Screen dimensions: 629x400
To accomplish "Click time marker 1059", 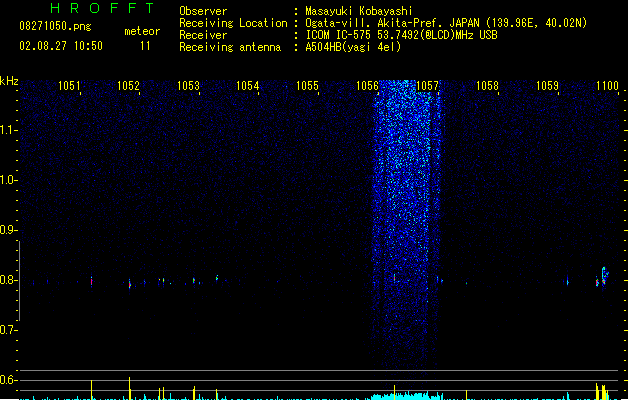I will pyautogui.click(x=547, y=86).
